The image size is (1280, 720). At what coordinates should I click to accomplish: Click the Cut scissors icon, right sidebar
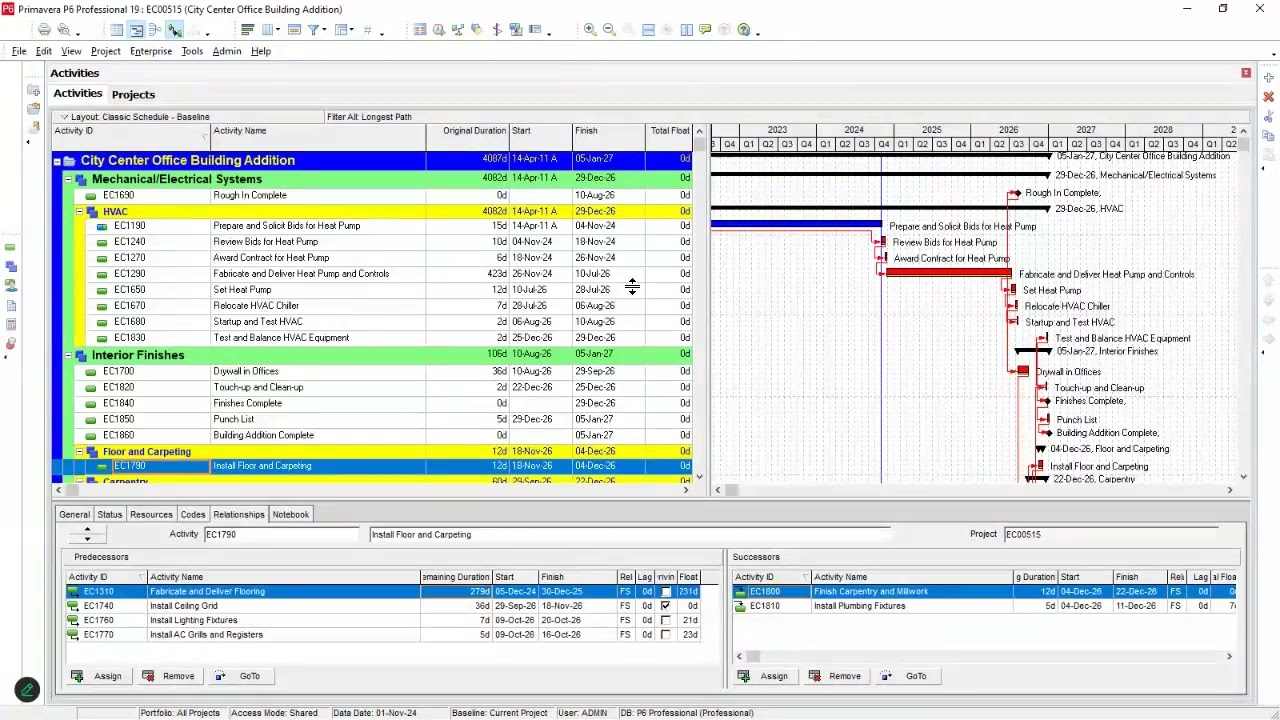[1268, 116]
